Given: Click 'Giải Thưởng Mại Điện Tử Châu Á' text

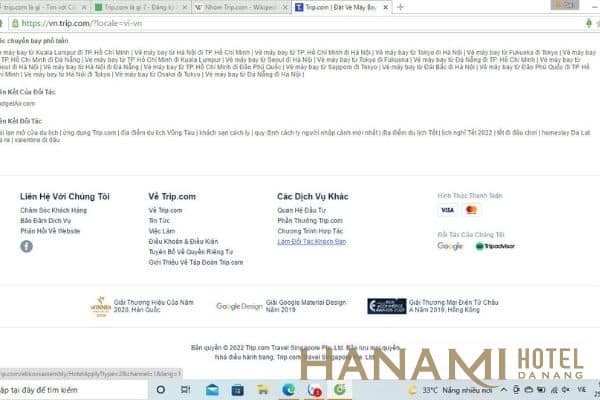Looking at the screenshot, I should point(453,306).
